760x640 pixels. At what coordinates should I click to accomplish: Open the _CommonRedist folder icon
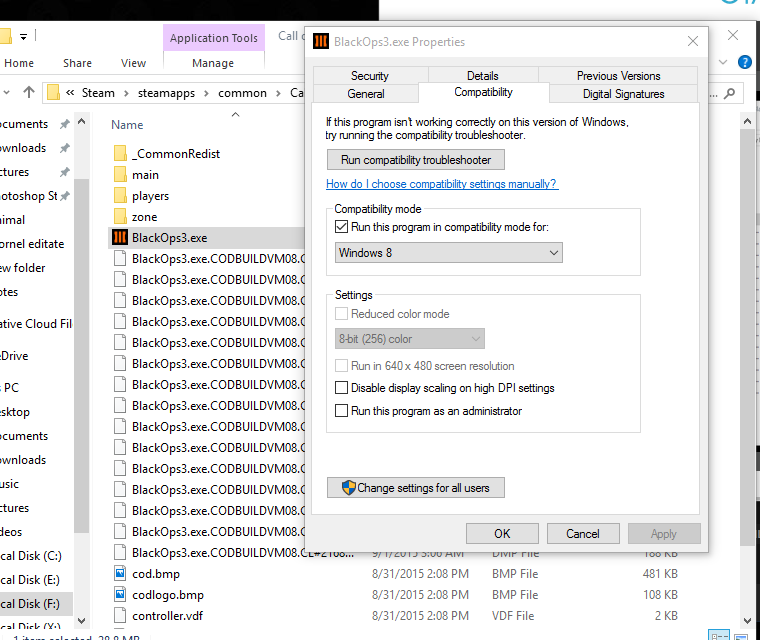click(120, 154)
